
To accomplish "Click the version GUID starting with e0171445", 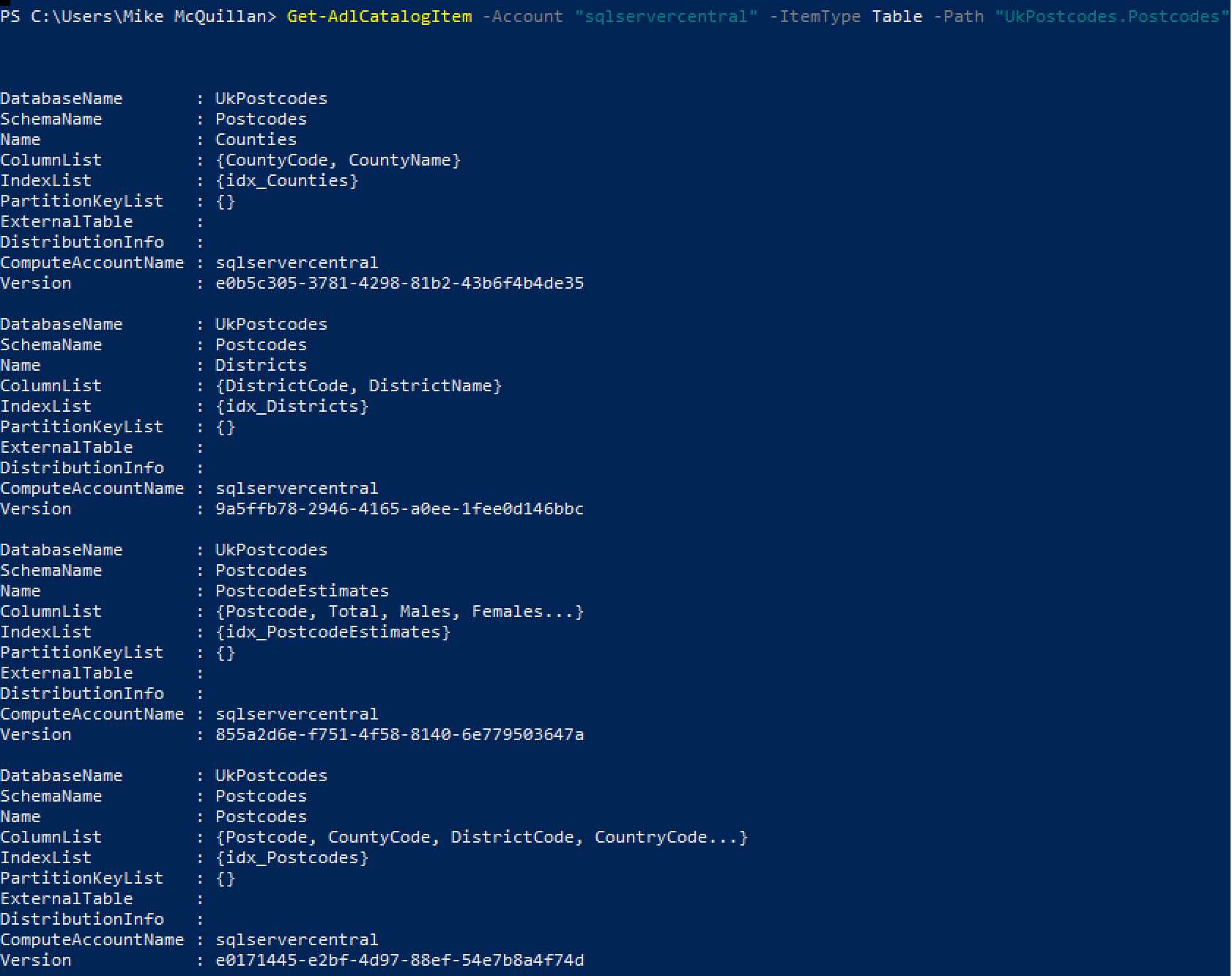I will point(399,960).
